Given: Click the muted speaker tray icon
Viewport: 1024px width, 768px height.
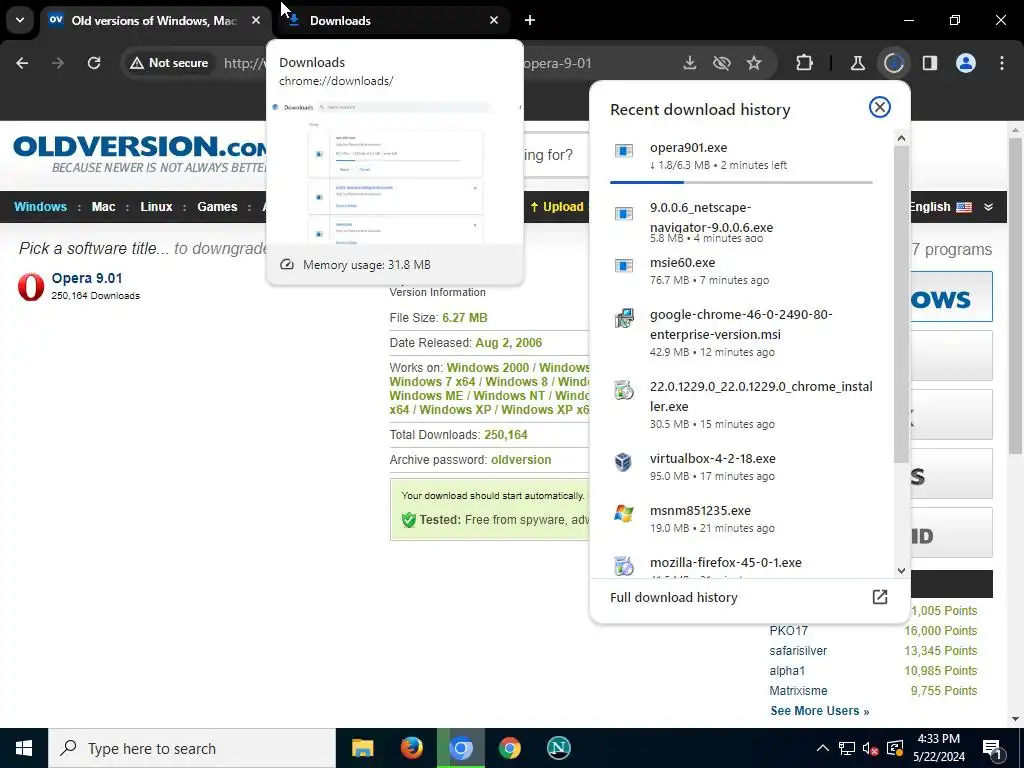Looking at the screenshot, I should [x=870, y=748].
